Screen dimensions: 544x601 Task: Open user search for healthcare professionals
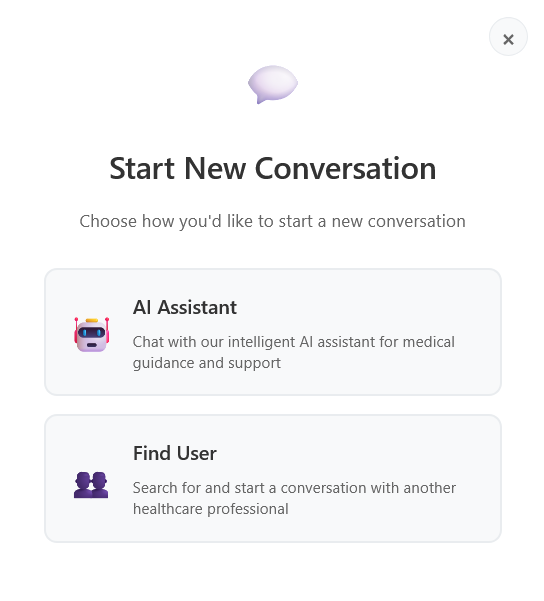(x=273, y=478)
